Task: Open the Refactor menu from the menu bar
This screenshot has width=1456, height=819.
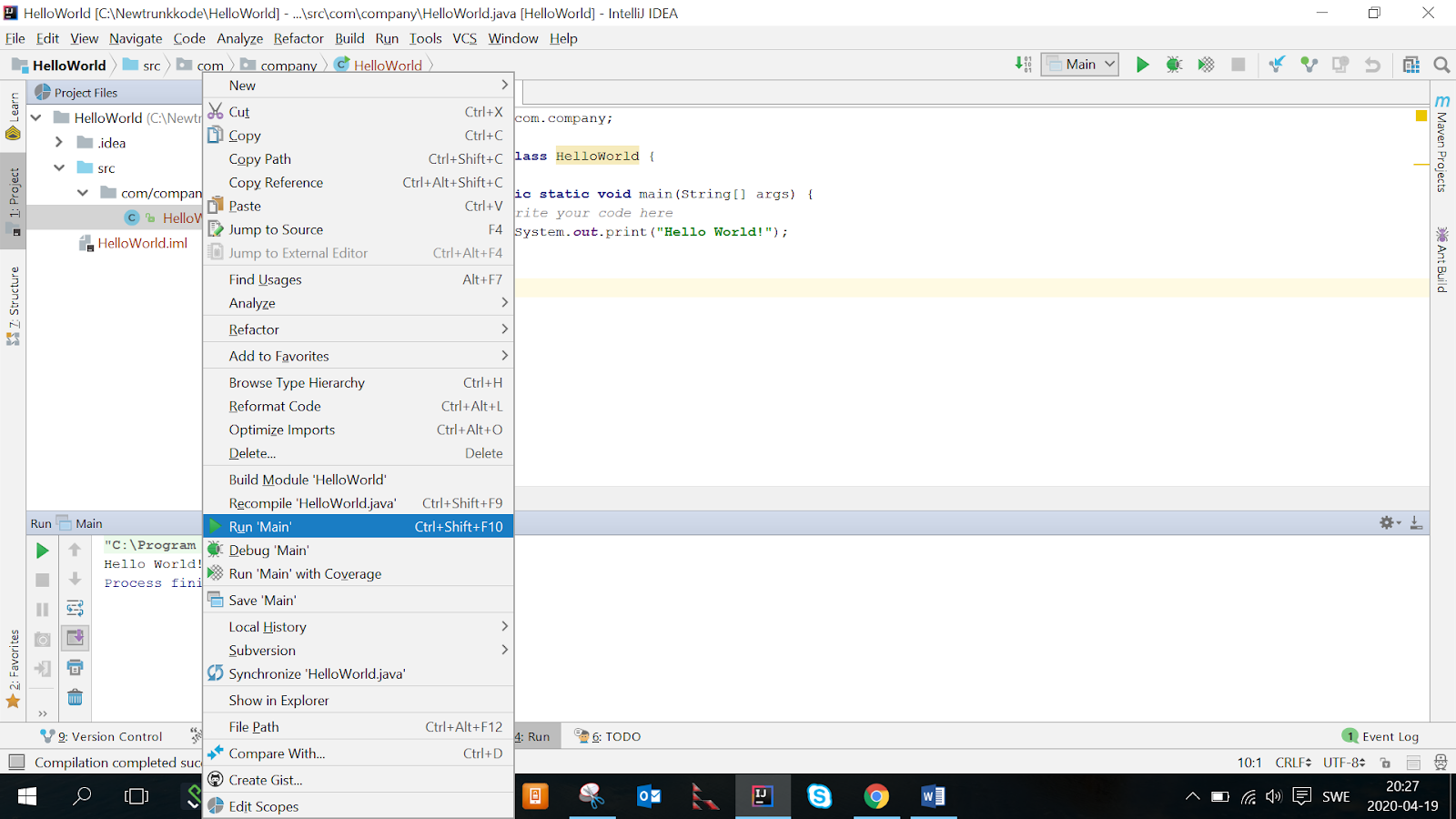Action: (x=298, y=38)
